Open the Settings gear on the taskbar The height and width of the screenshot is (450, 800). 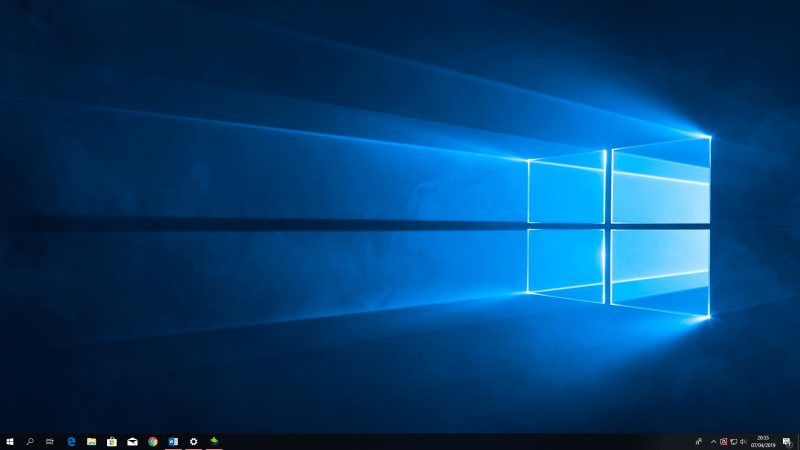193,442
